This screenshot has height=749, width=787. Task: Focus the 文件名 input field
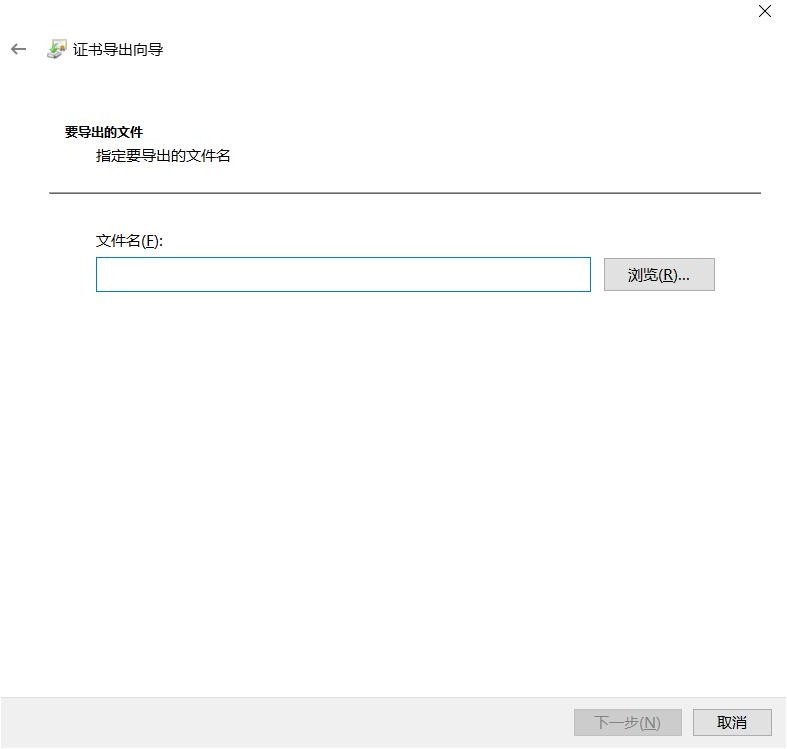coord(343,275)
